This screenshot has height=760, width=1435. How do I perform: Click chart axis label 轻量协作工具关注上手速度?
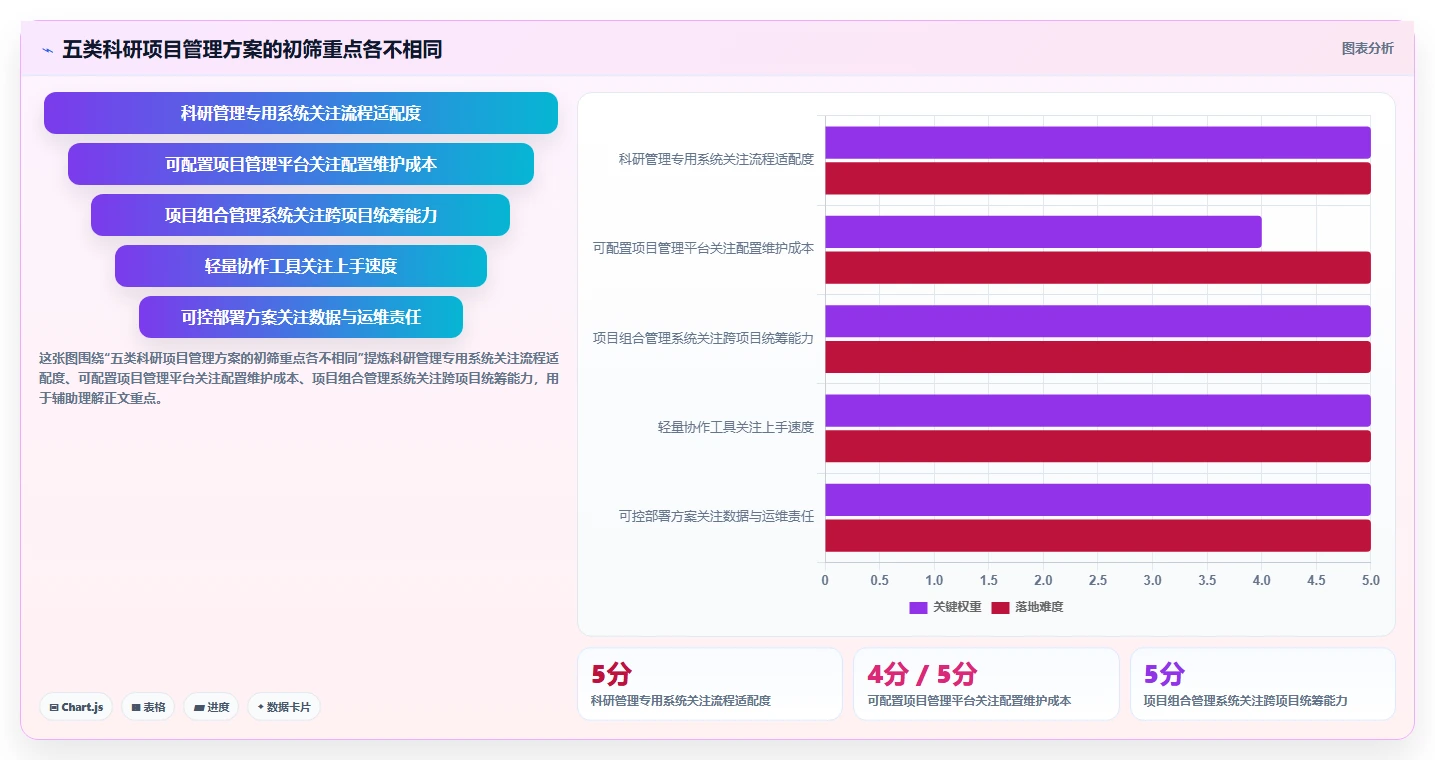(736, 427)
